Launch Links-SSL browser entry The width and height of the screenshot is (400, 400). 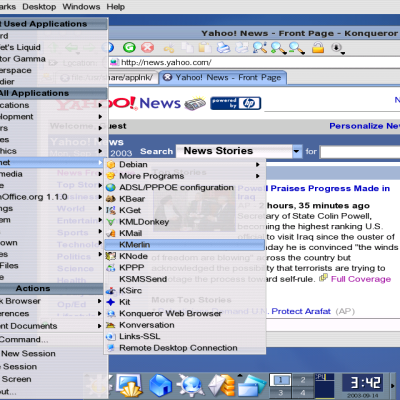(185, 336)
